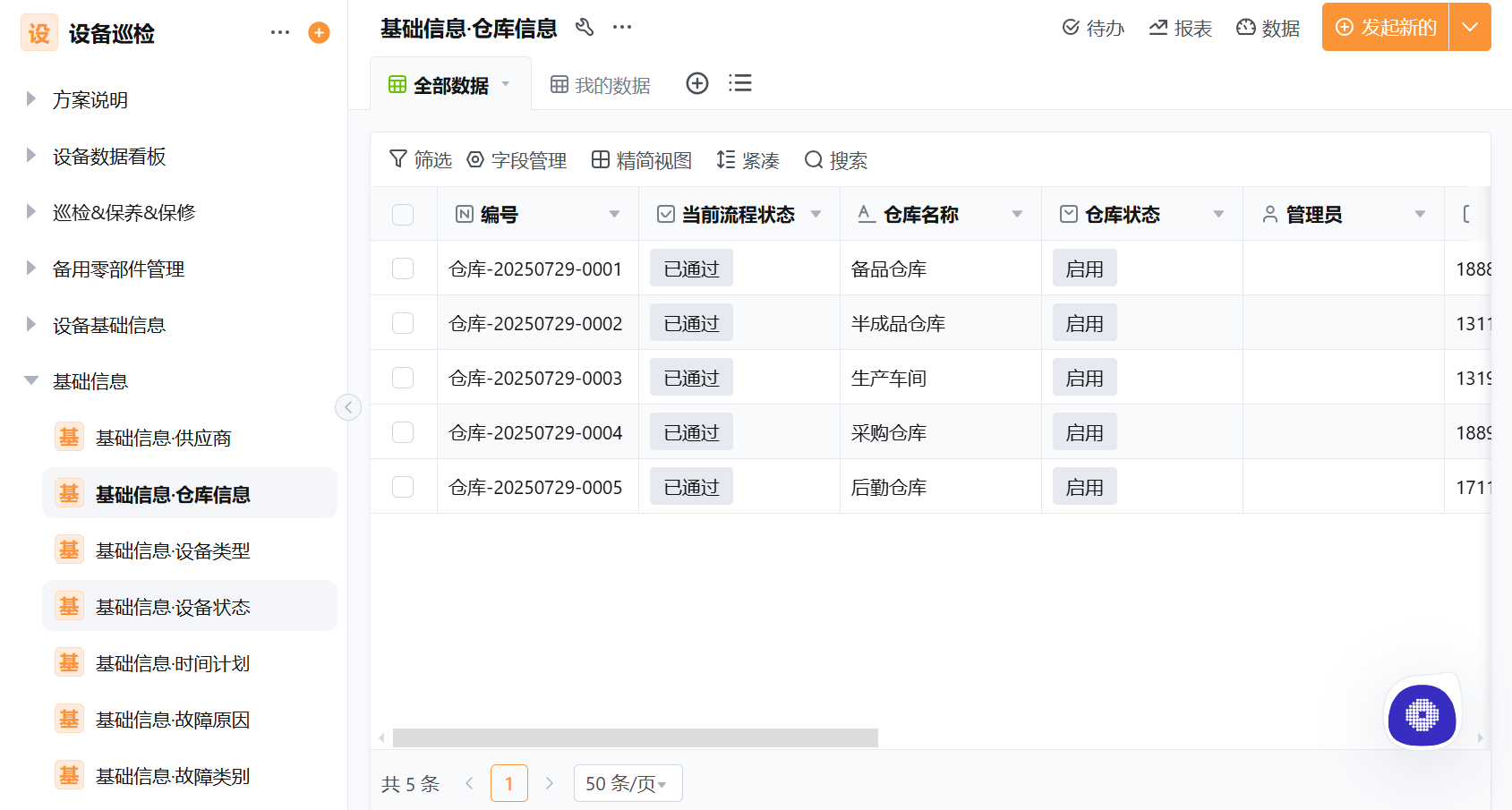1512x810 pixels.
Task: Click the orange plus icon next to 设备巡检
Action: (319, 32)
